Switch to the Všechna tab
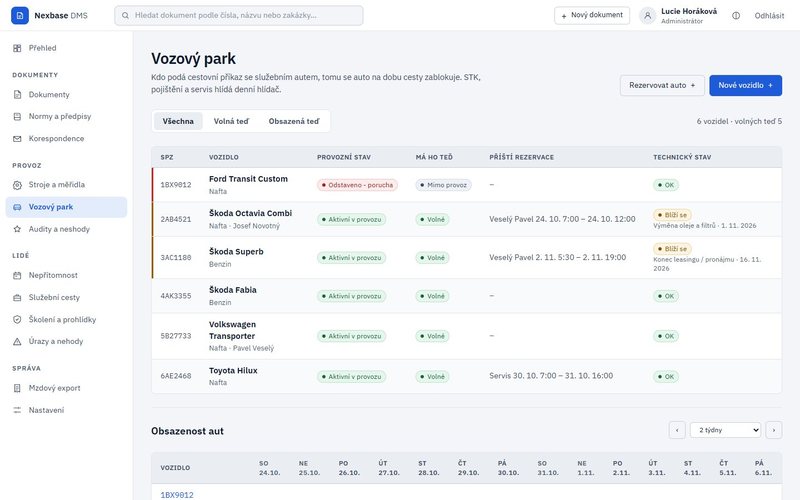This screenshot has height=500, width=800. click(x=178, y=121)
